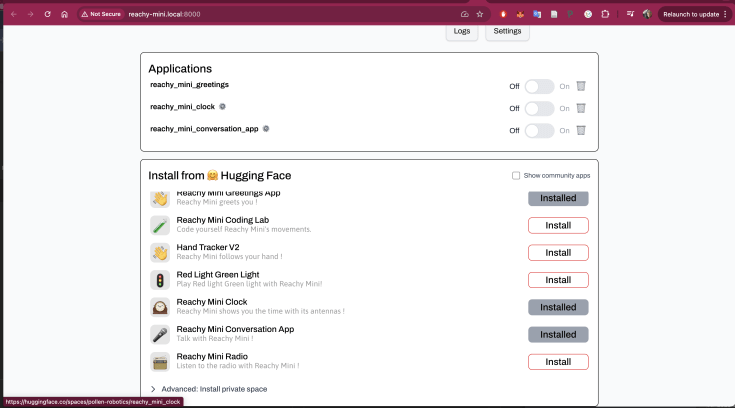
Task: Click the Red Light Green Light traffic icon
Action: 160,280
